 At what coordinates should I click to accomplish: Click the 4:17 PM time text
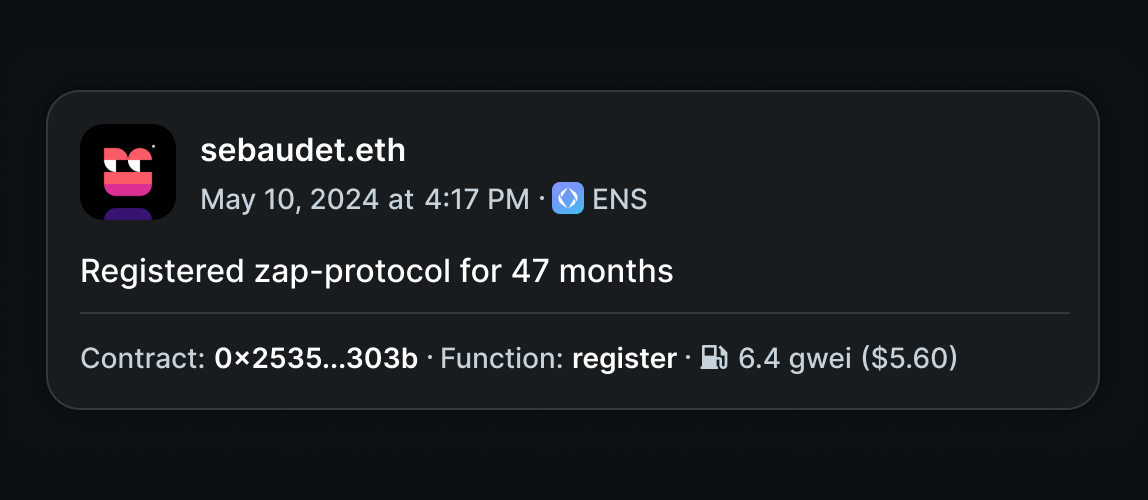pyautogui.click(x=477, y=199)
